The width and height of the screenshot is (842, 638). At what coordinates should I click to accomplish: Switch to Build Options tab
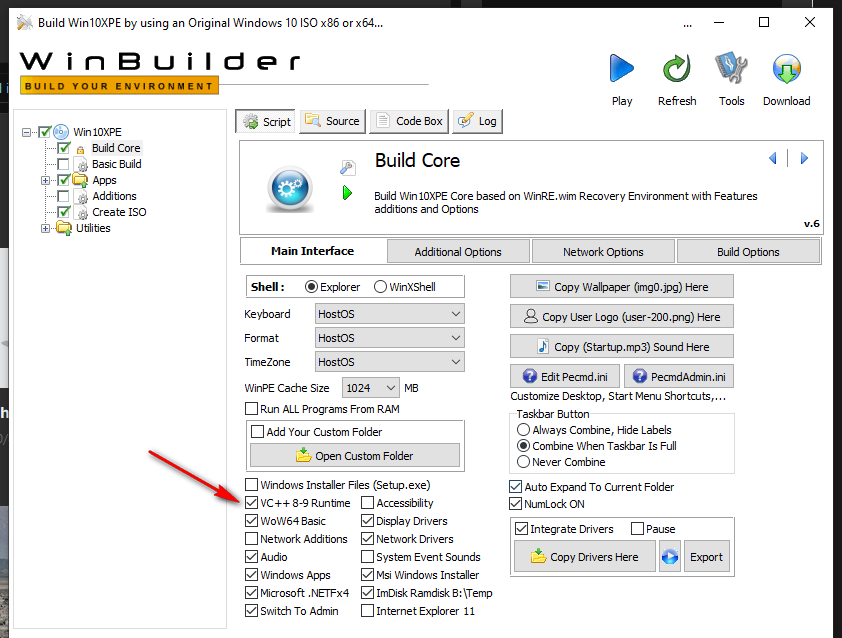coord(748,251)
